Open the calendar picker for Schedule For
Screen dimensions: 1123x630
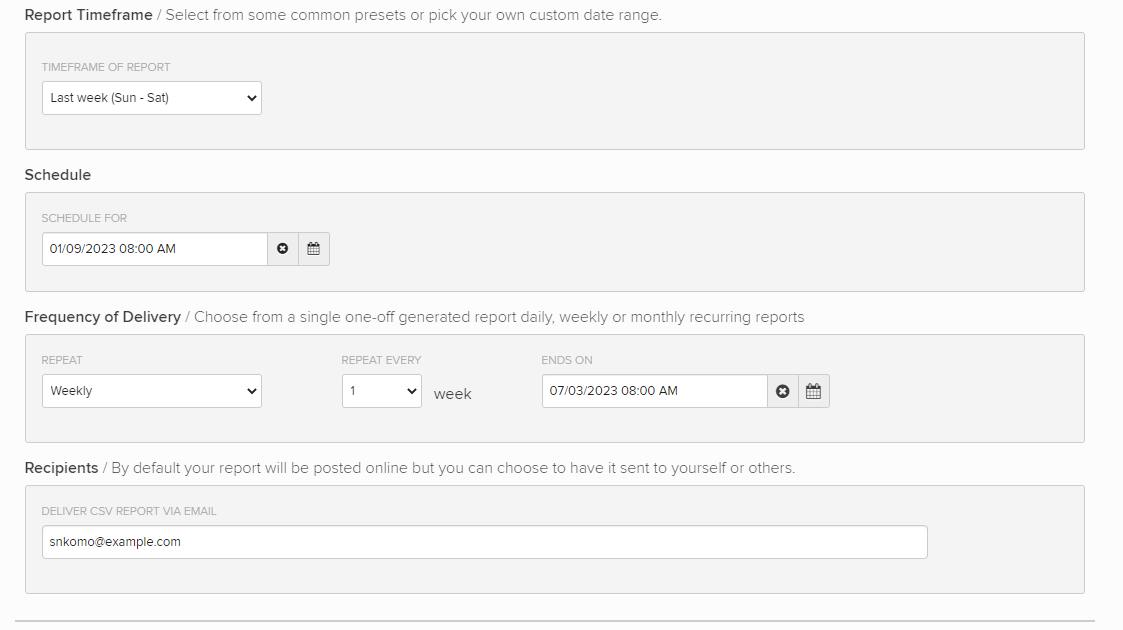[313, 248]
